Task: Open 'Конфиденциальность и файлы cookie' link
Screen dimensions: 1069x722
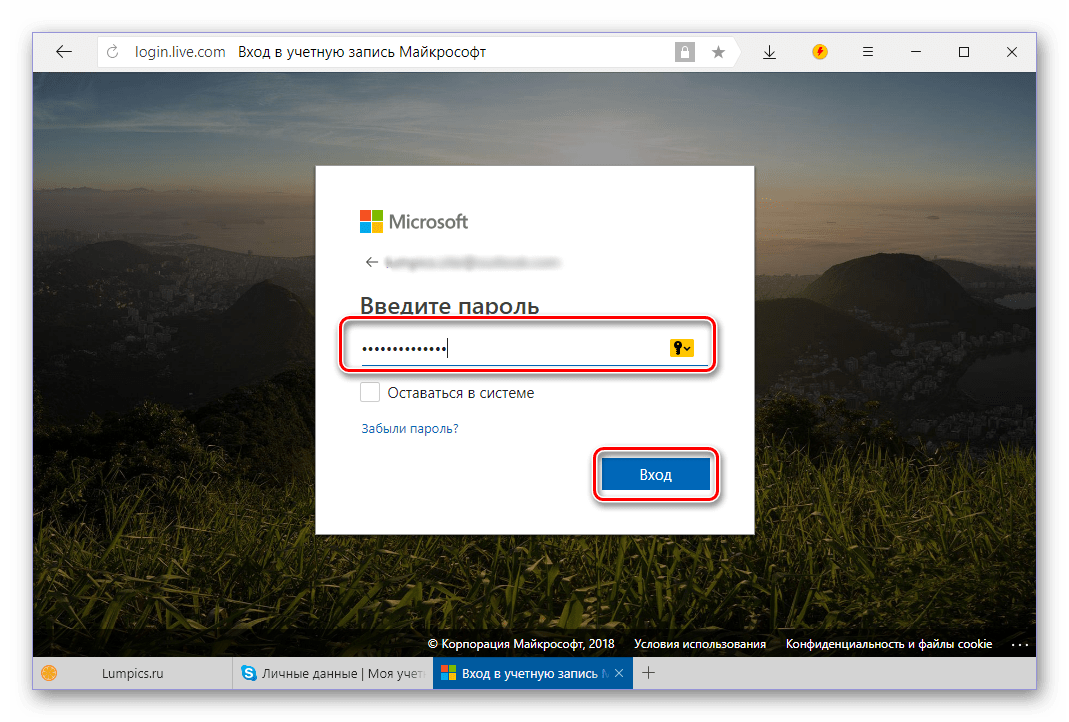Action: click(888, 644)
